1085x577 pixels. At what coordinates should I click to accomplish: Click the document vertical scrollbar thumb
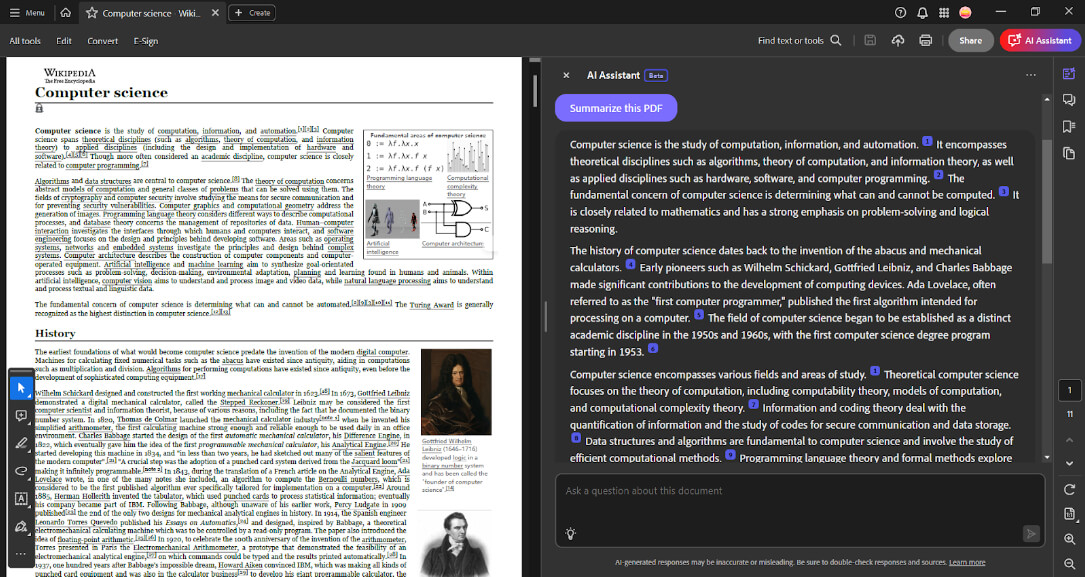534,91
